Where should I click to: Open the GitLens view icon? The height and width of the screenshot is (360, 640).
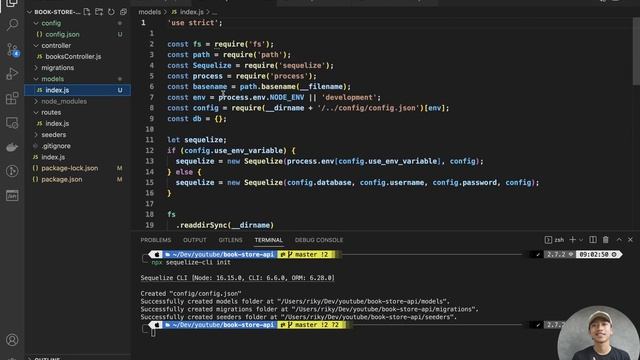click(12, 171)
